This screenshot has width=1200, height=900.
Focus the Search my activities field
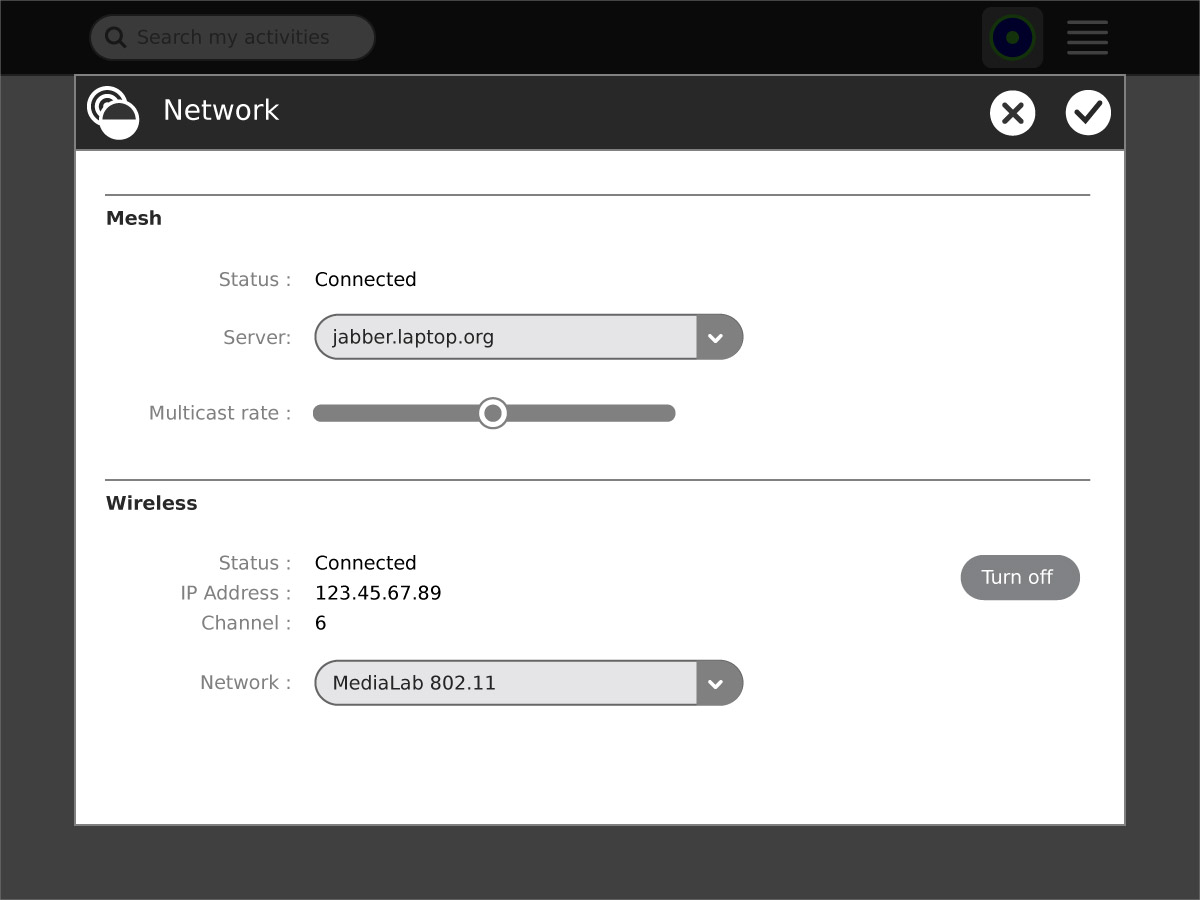(240, 38)
